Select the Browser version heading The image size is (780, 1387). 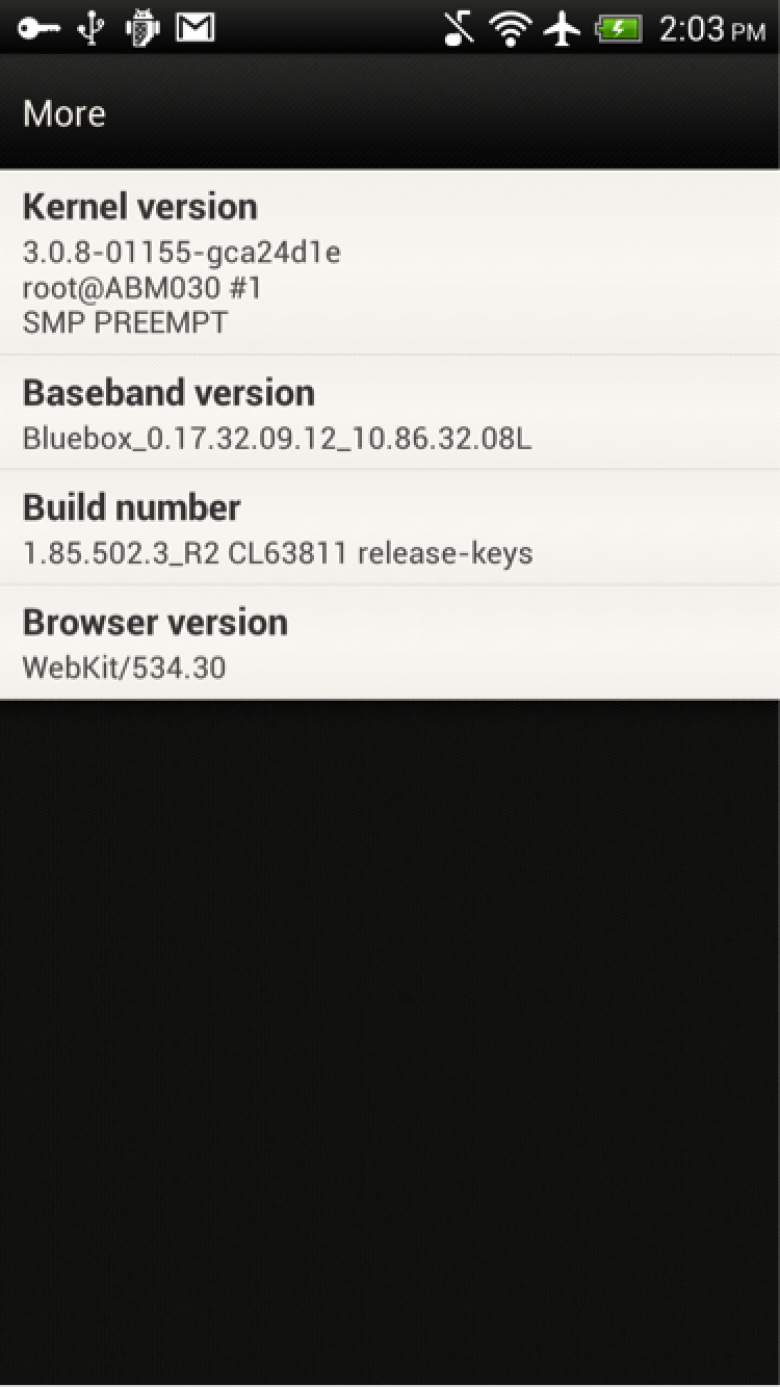(155, 623)
